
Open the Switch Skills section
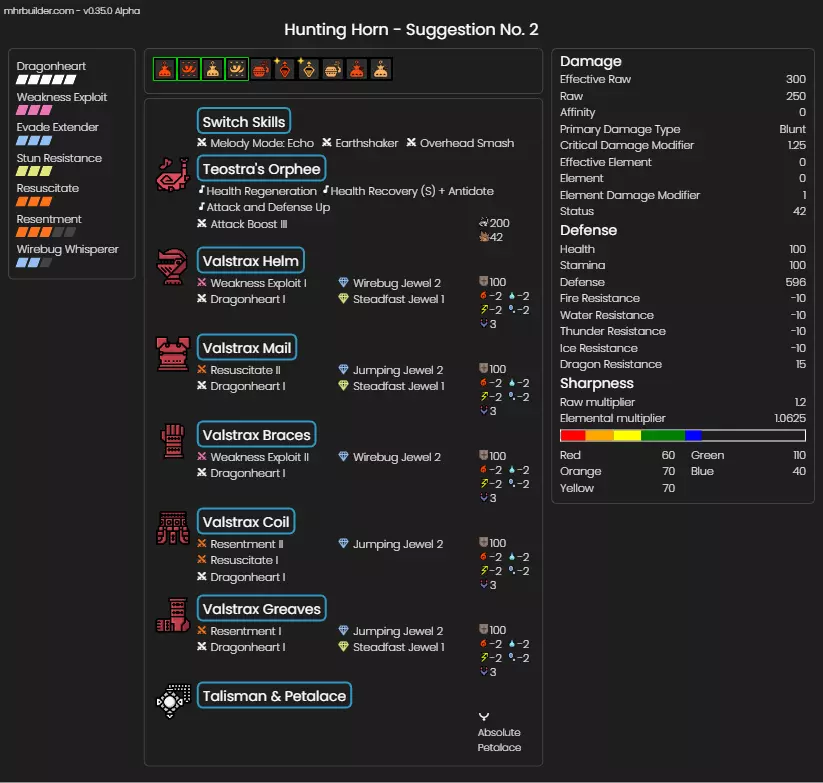(244, 121)
